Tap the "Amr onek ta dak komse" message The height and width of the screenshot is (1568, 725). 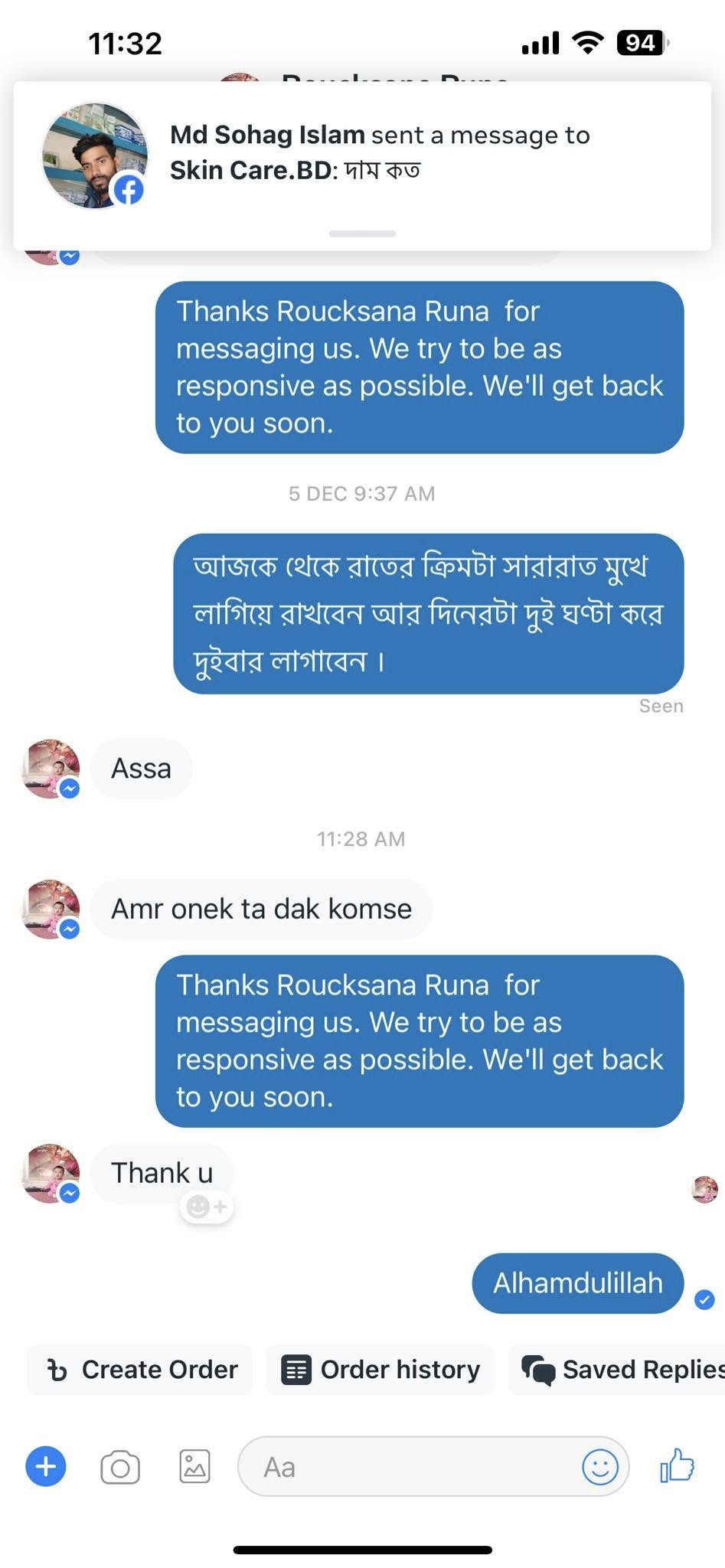point(261,909)
